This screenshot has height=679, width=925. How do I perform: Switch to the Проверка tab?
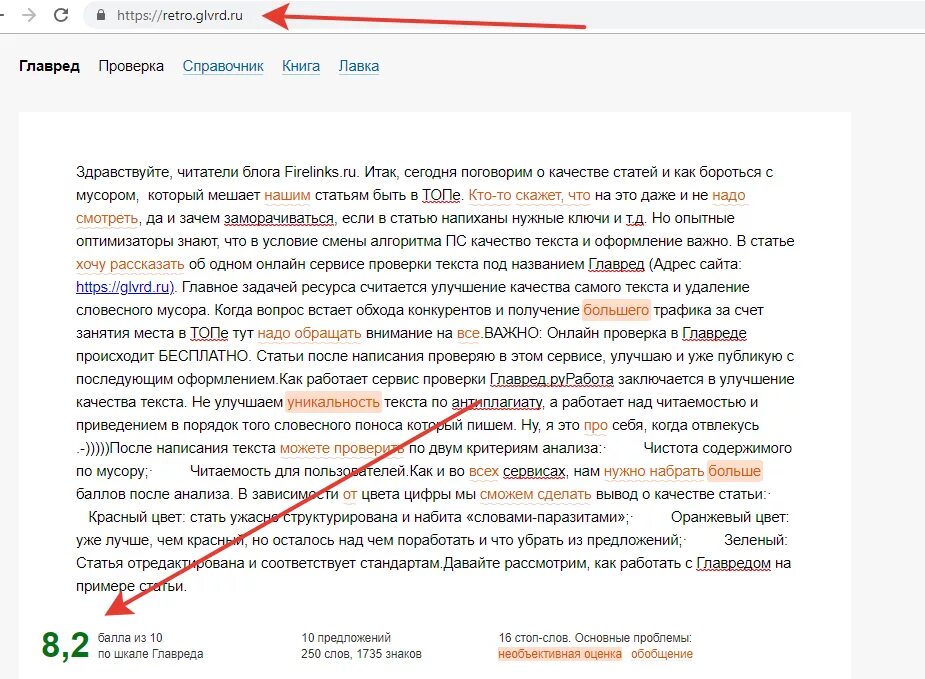click(131, 65)
